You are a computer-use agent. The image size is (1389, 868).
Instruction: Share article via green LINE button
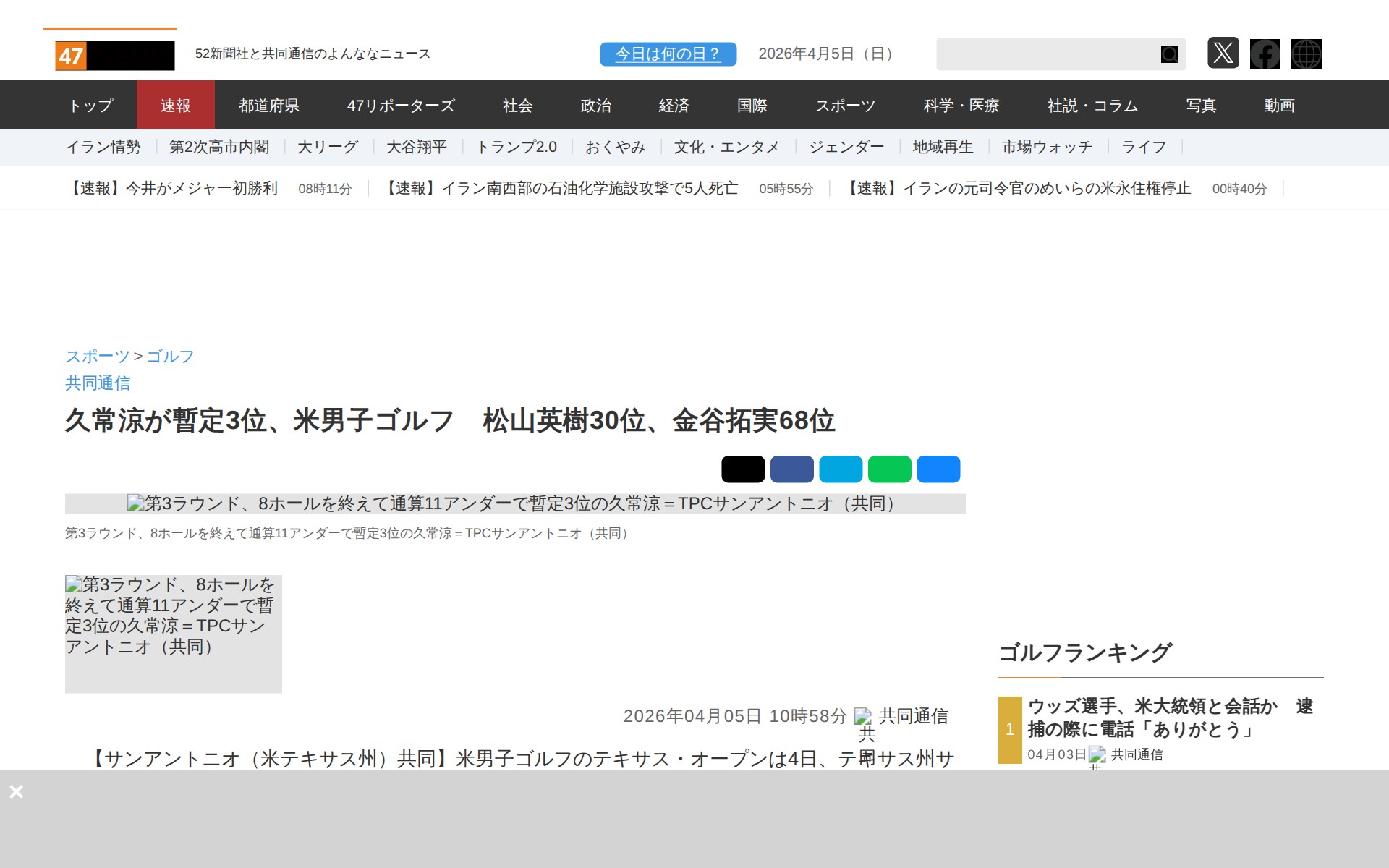click(889, 469)
